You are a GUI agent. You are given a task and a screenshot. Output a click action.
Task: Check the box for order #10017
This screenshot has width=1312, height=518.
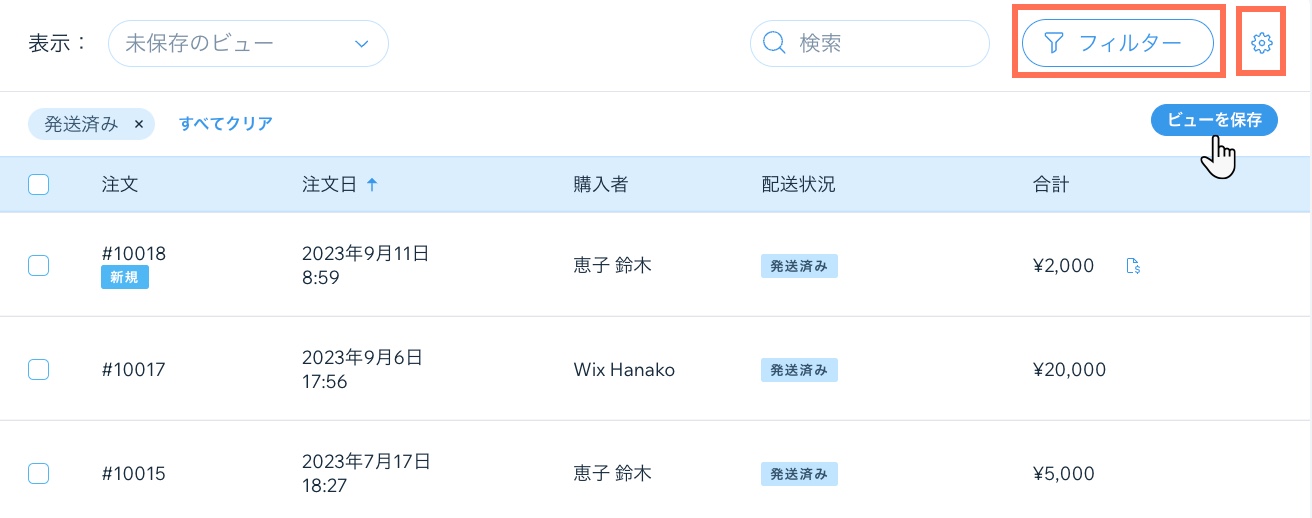click(x=39, y=369)
